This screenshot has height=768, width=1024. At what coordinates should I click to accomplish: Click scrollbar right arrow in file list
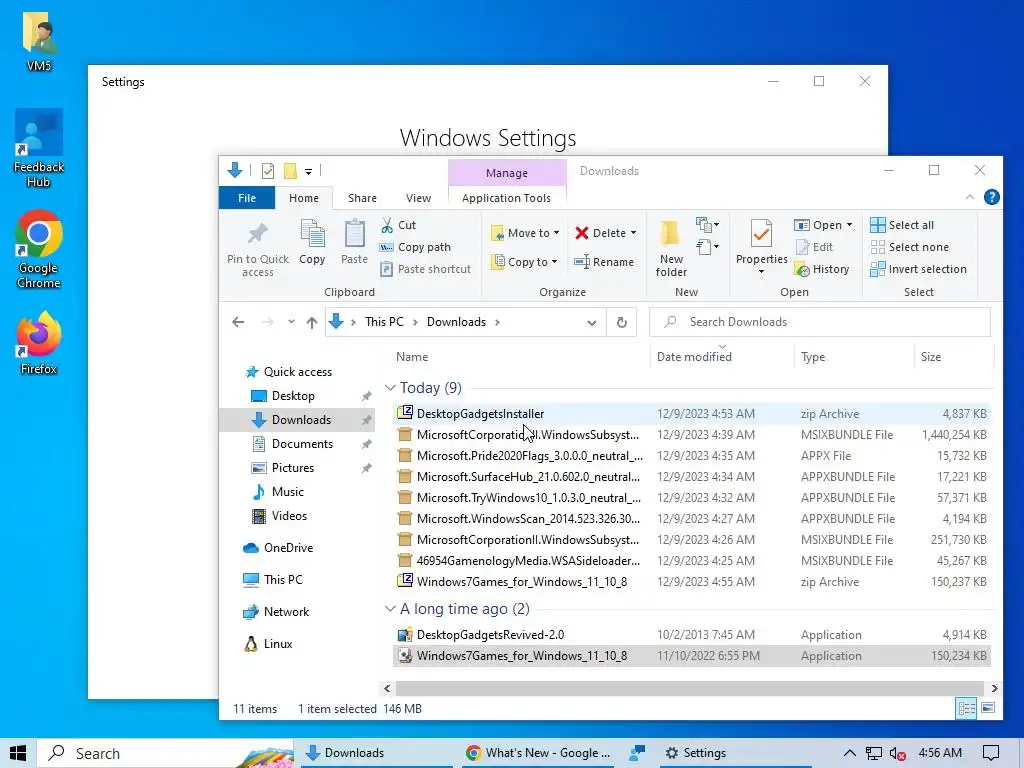tap(994, 688)
